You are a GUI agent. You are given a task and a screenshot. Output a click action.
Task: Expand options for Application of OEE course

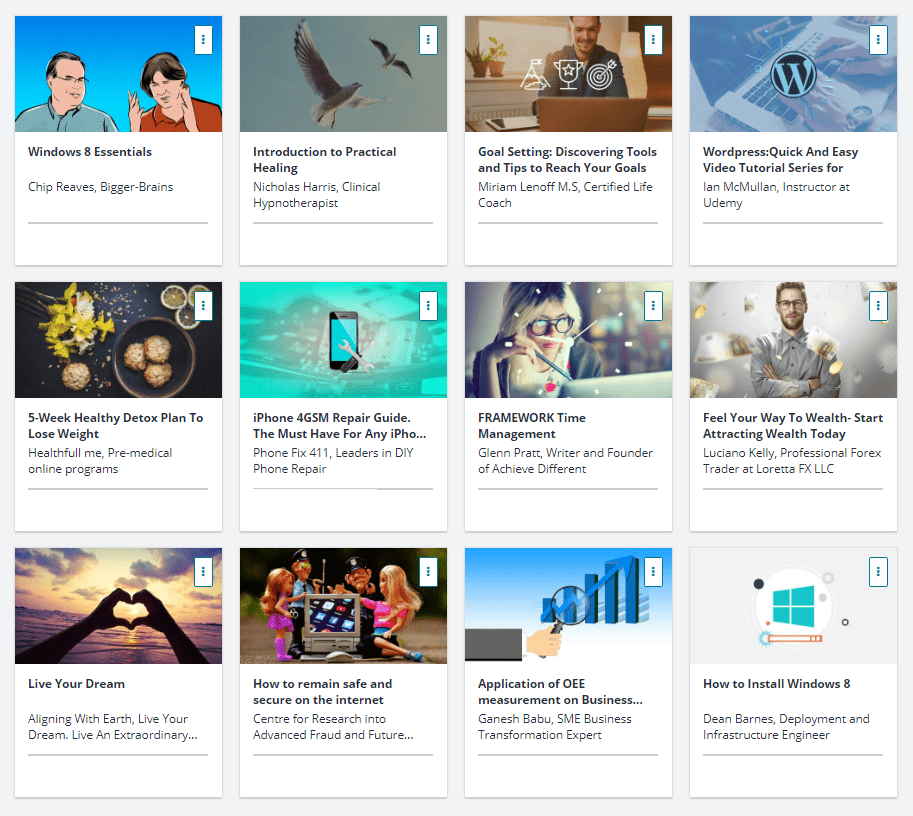tap(653, 572)
